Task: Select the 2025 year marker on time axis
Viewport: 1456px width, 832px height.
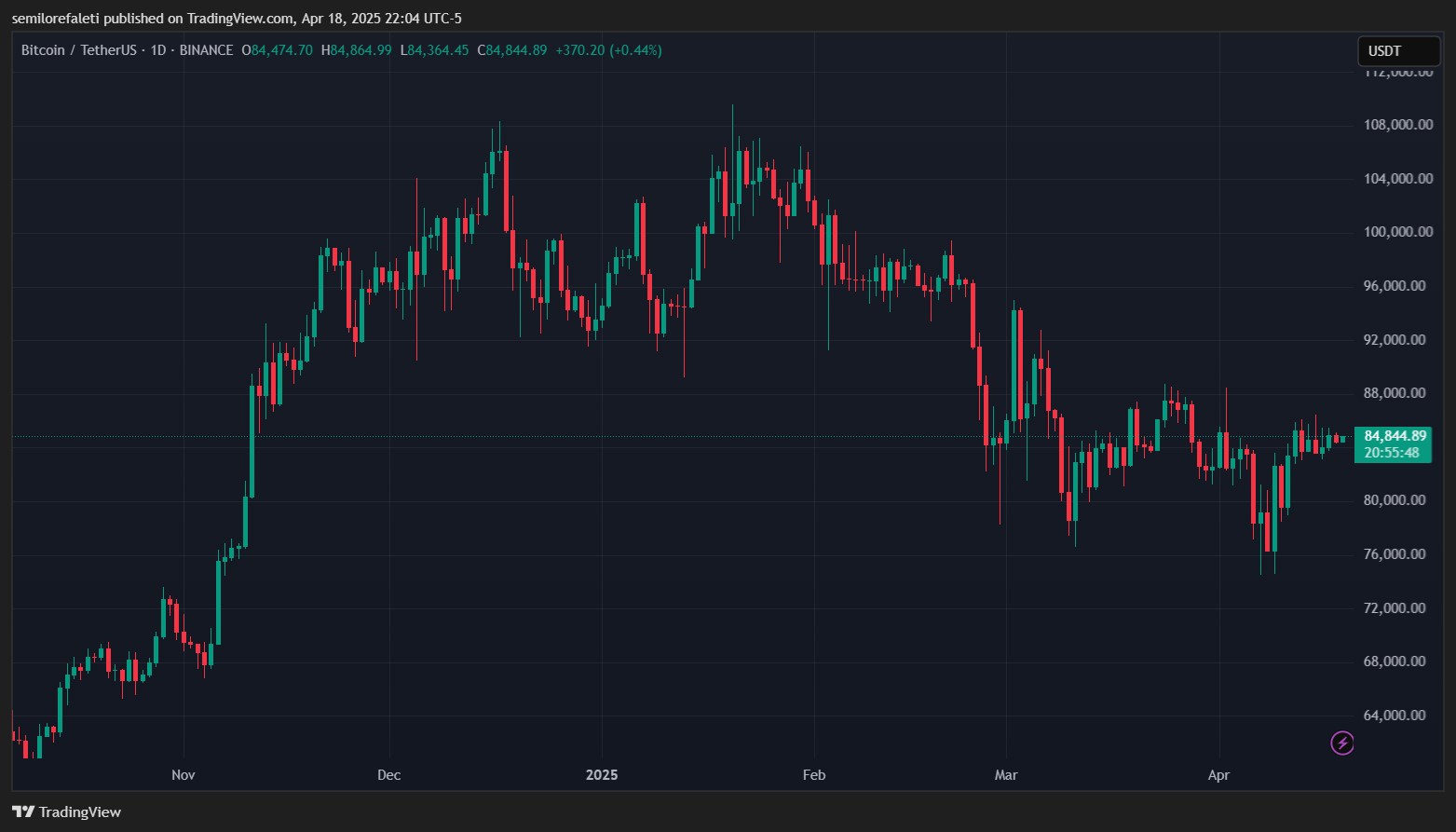Action: pos(602,775)
